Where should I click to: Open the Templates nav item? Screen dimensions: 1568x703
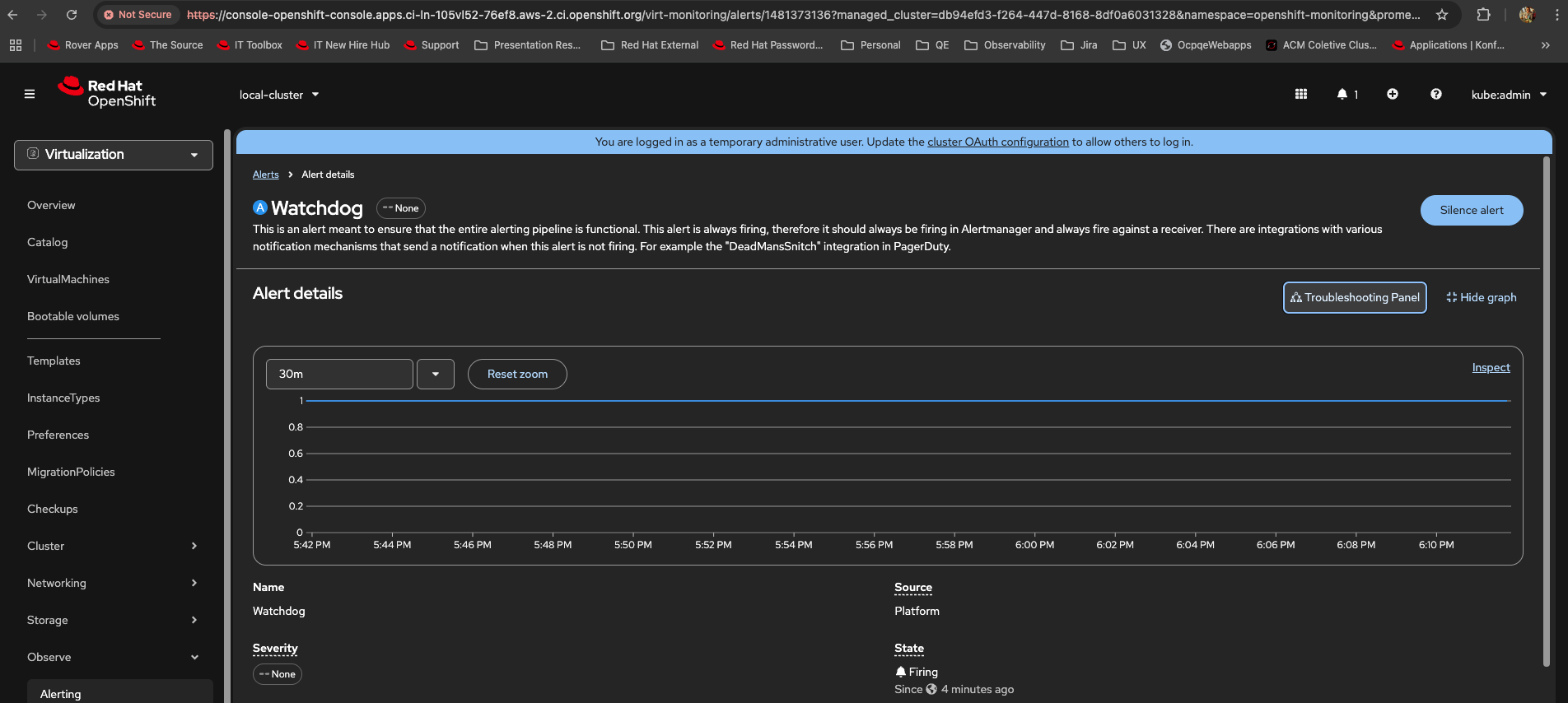(x=54, y=361)
